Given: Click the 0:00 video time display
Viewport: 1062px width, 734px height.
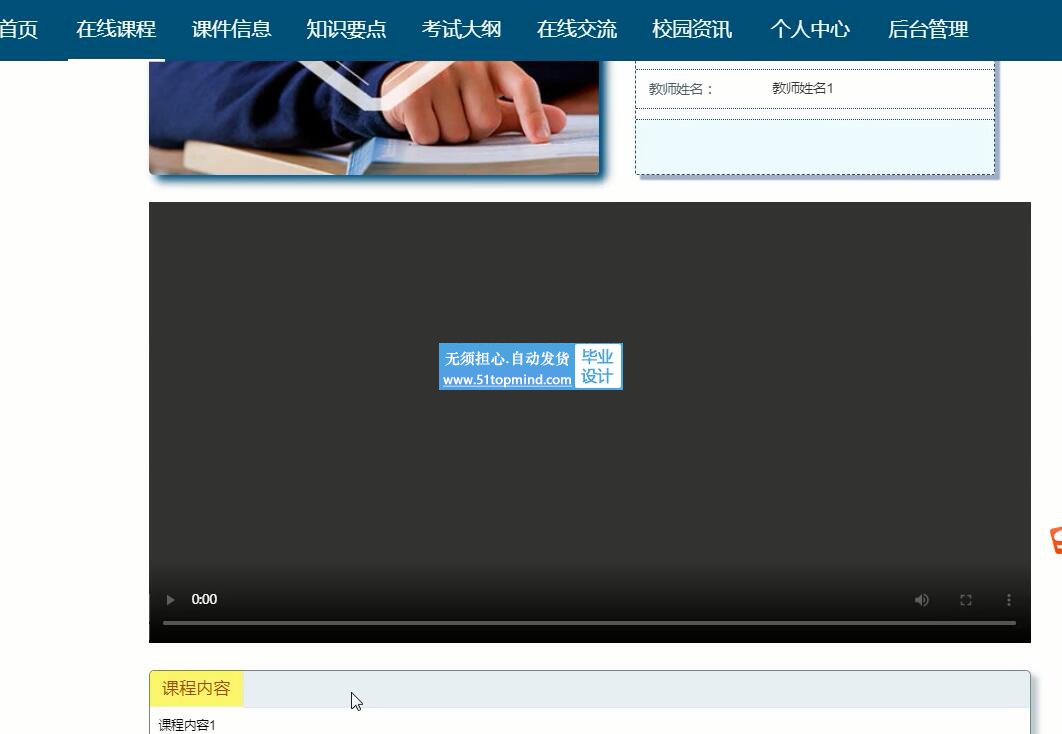Looking at the screenshot, I should point(204,599).
